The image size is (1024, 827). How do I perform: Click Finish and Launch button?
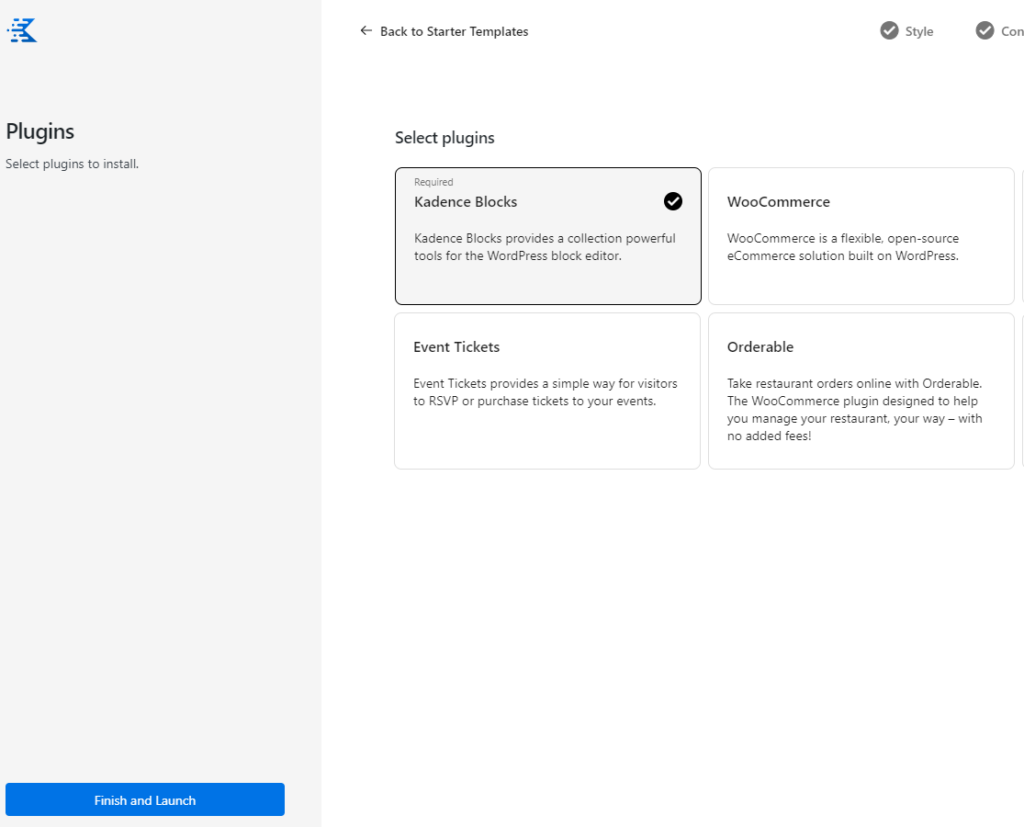145,800
